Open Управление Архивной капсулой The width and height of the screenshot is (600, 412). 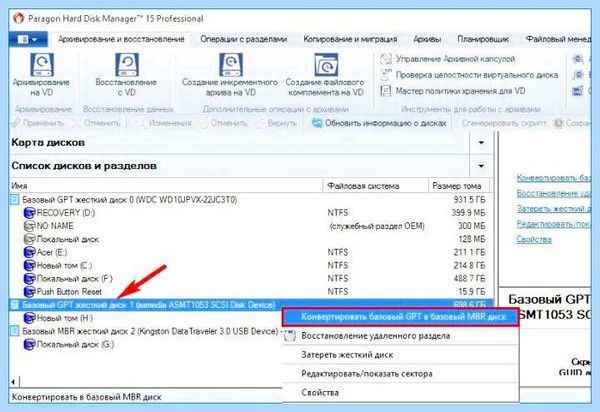(x=448, y=59)
